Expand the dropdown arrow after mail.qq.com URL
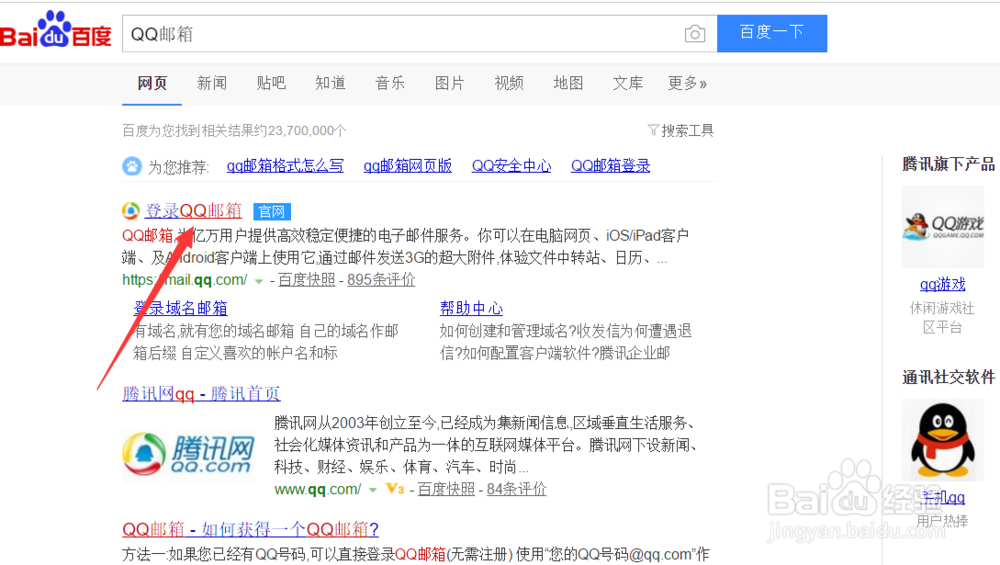 259,281
